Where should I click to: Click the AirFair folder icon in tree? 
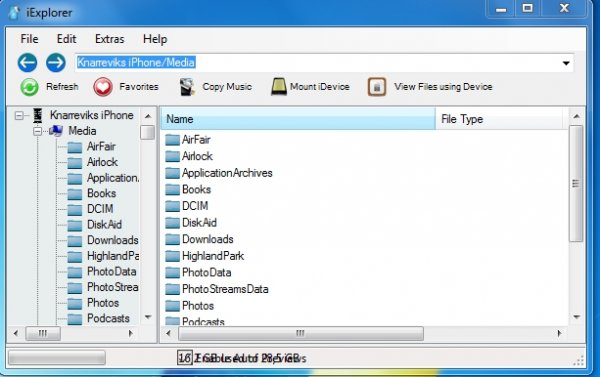point(75,147)
